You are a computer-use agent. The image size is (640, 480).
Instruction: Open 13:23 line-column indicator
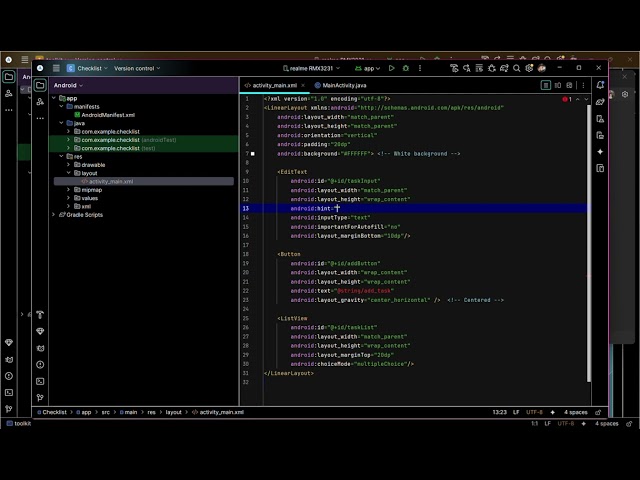click(x=500, y=412)
